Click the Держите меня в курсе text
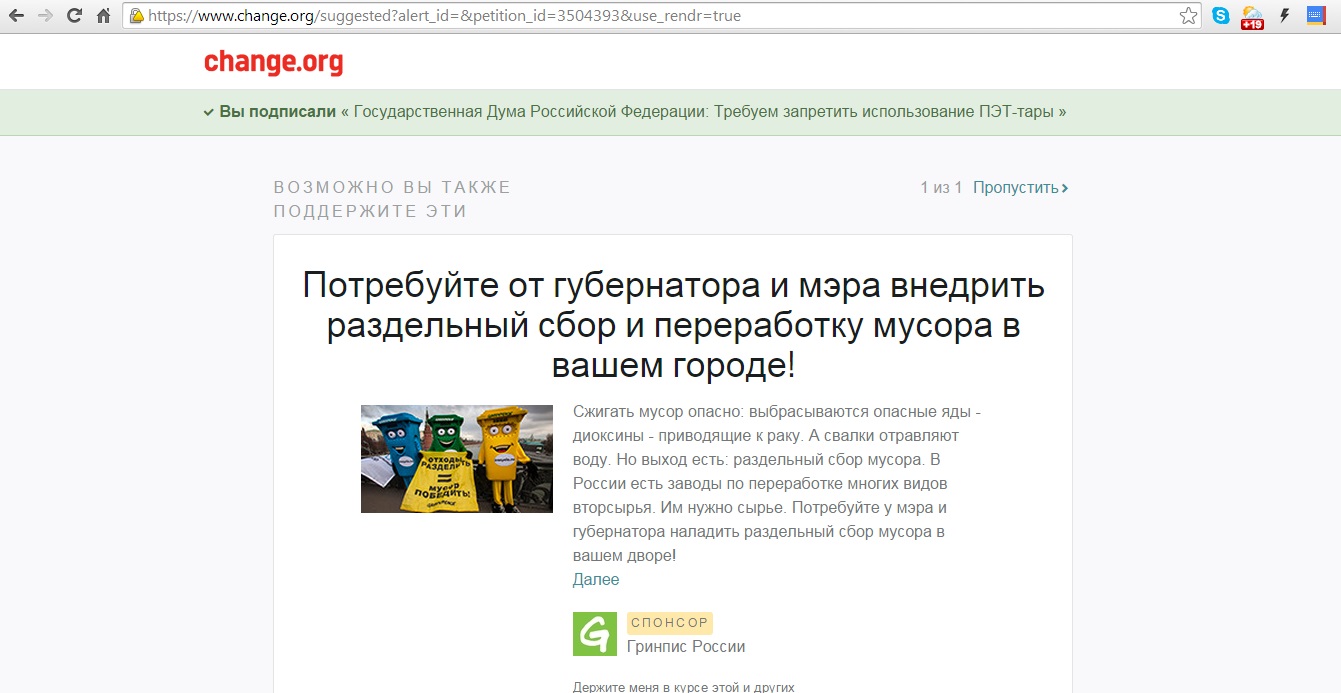Image resolution: width=1341 pixels, height=693 pixels. point(683,687)
